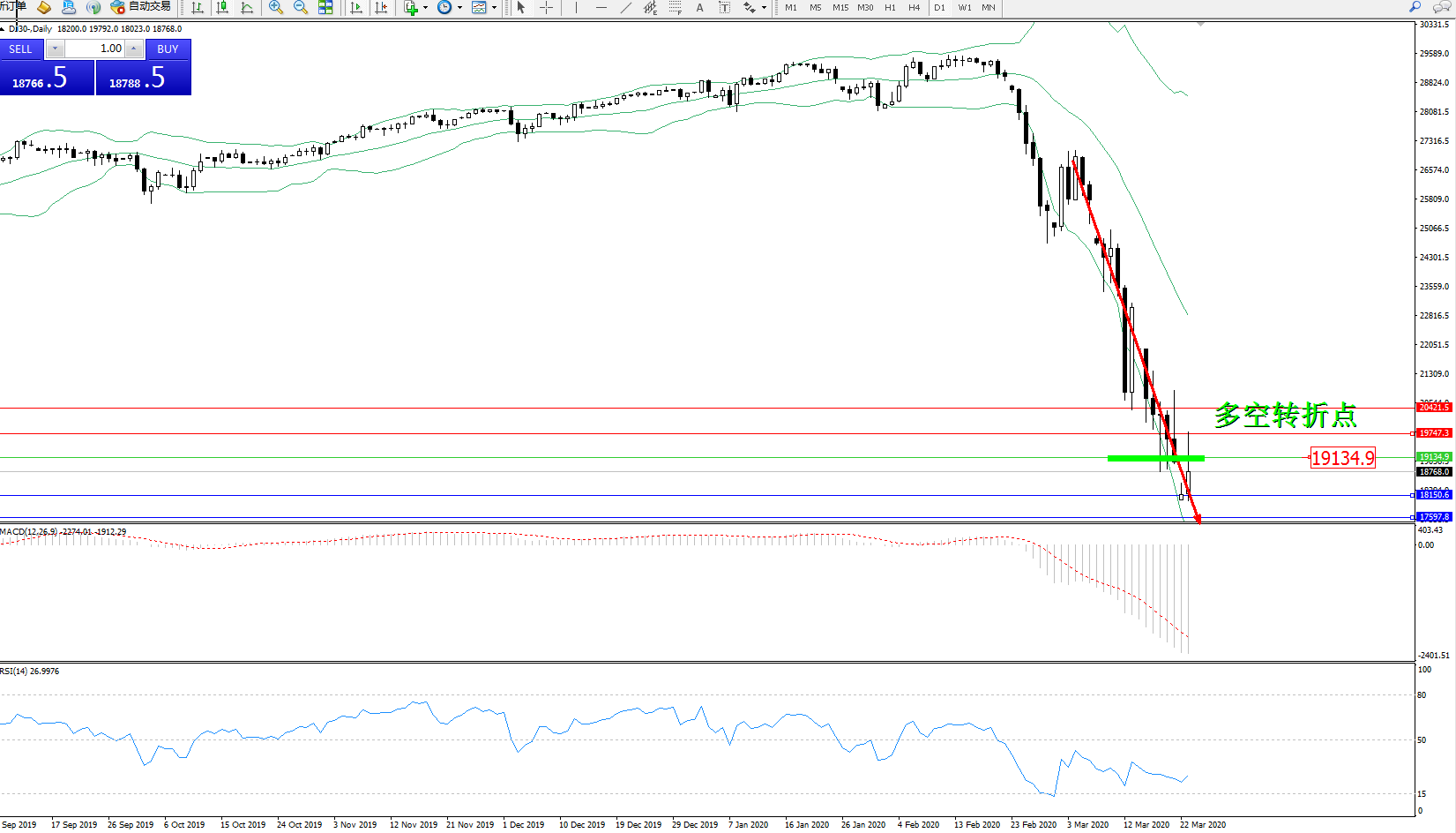The width and height of the screenshot is (1456, 833).
Task: Select the trendline drawing tool
Action: [625, 8]
